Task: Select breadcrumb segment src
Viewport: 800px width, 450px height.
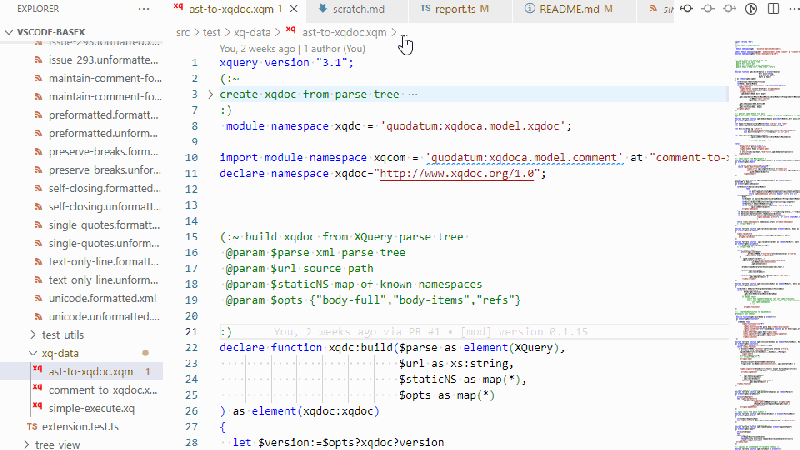Action: 183,32
